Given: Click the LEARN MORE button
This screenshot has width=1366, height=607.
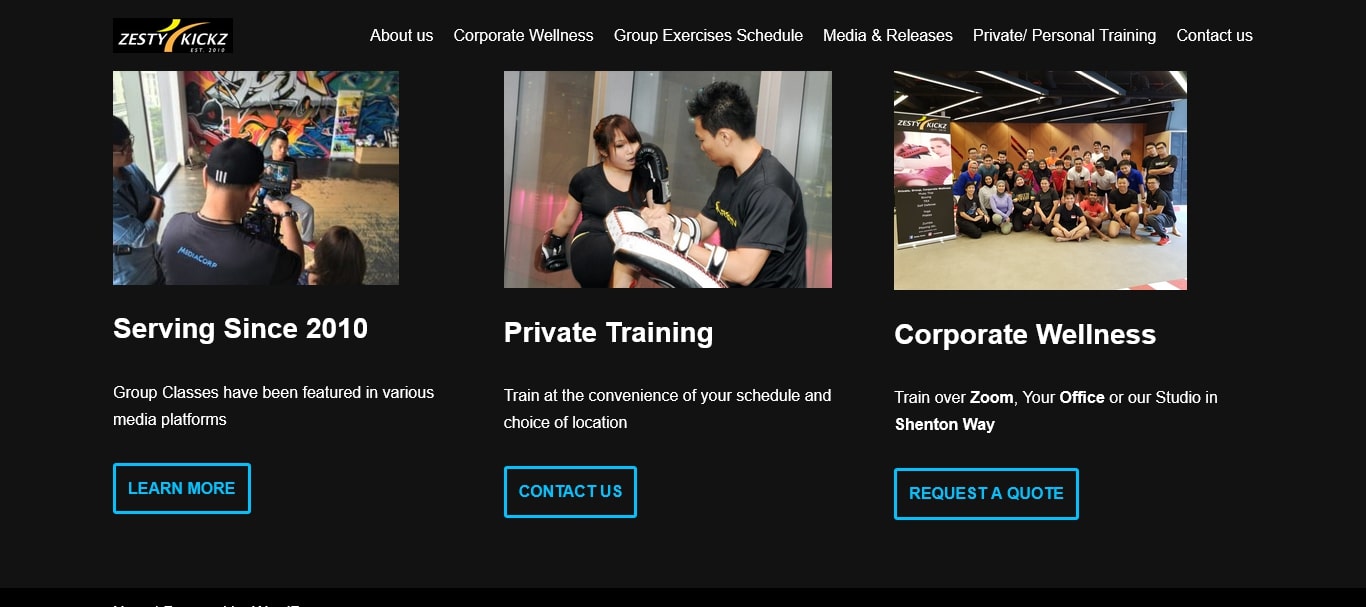Looking at the screenshot, I should click(x=182, y=488).
